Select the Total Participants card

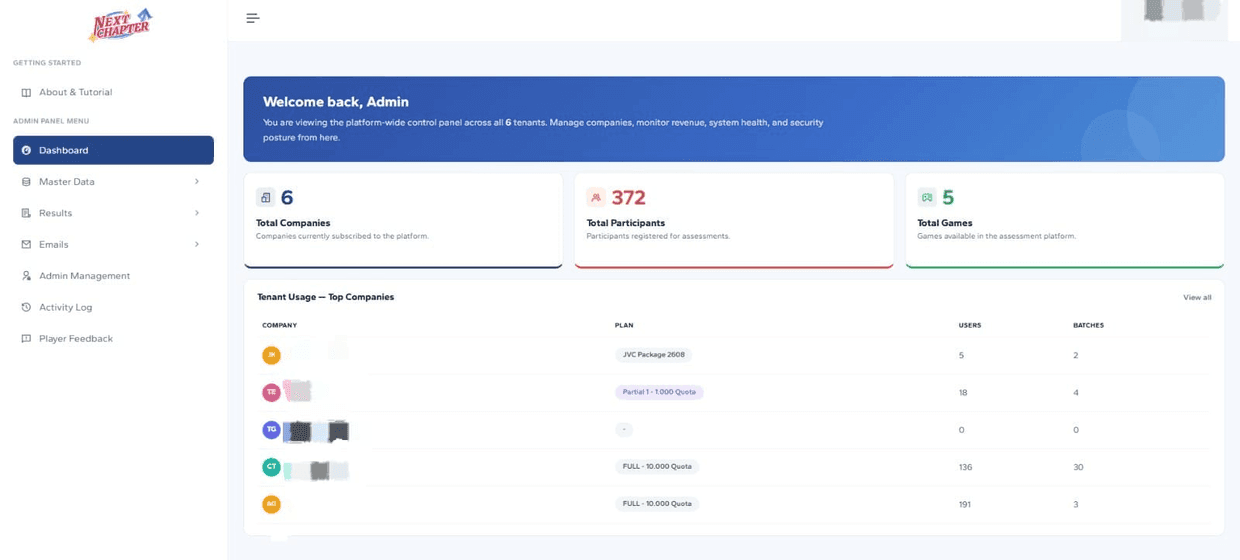coord(734,220)
